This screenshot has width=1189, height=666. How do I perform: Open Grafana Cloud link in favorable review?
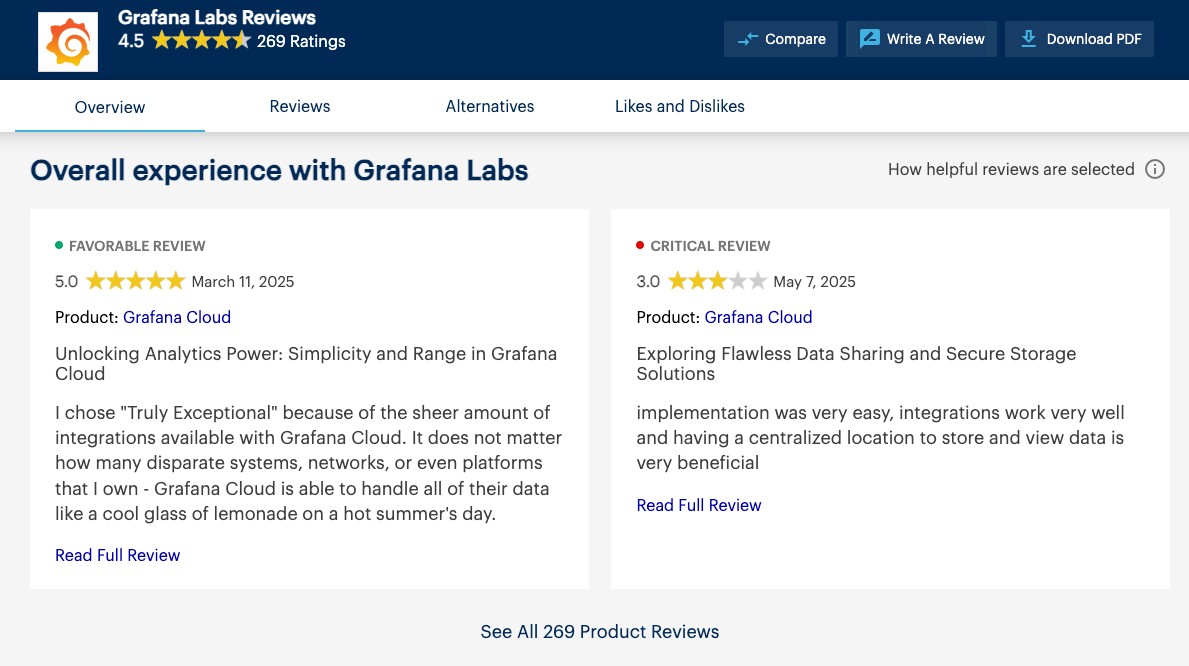point(177,317)
